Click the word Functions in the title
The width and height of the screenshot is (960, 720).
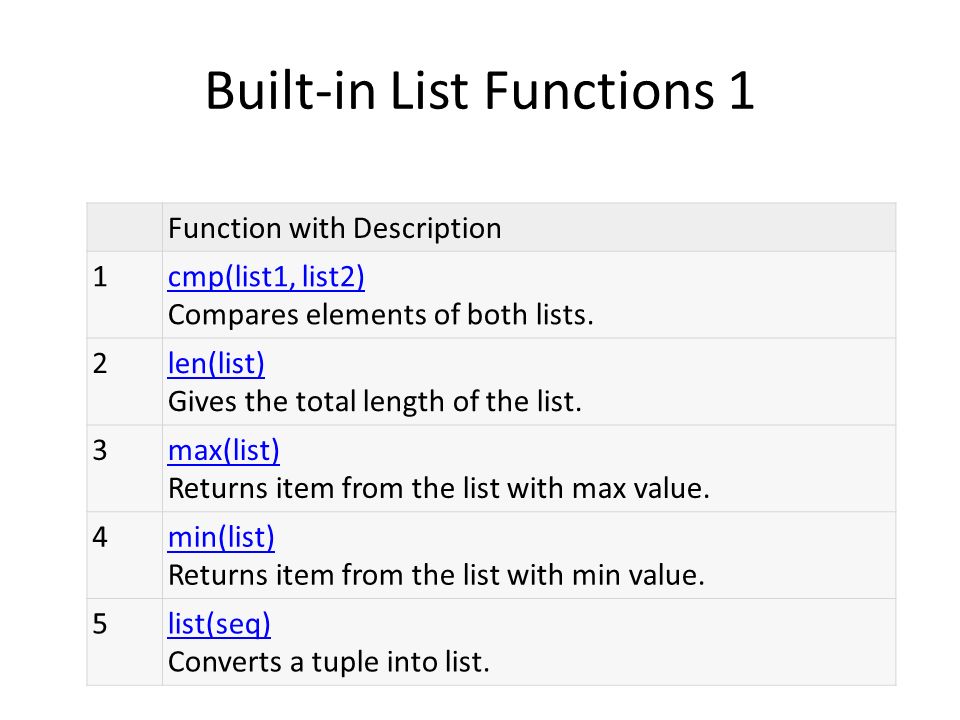pyautogui.click(x=599, y=91)
